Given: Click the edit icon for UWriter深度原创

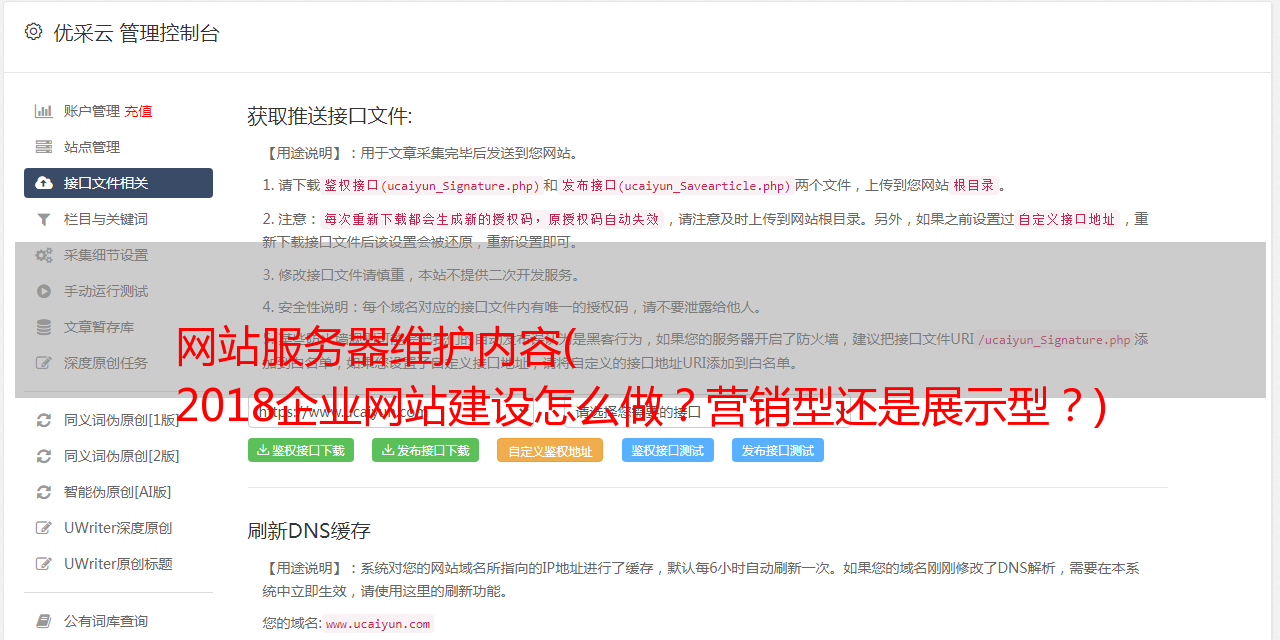Looking at the screenshot, I should 44,528.
